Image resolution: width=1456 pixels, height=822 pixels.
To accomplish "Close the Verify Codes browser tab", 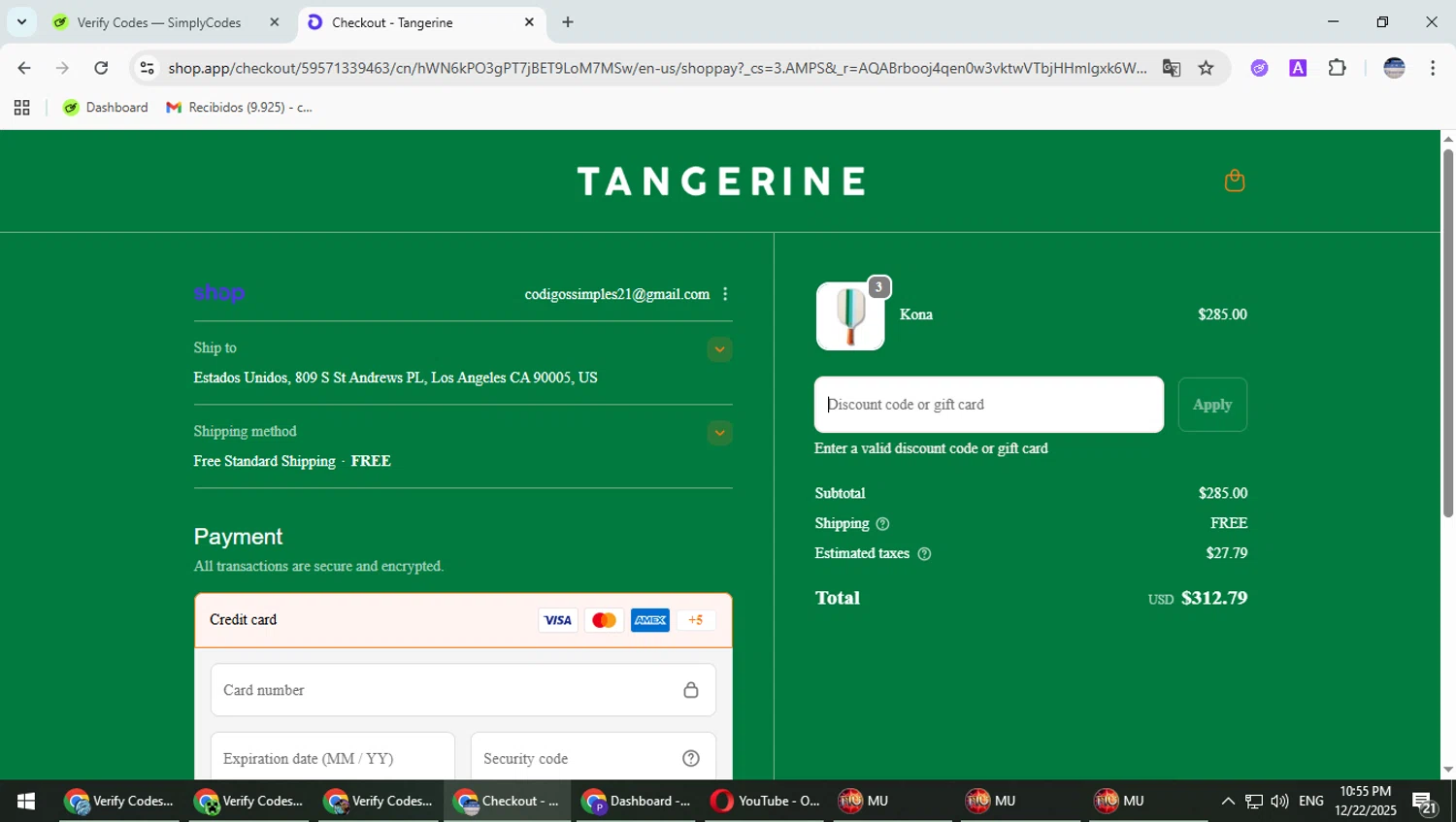I will tap(275, 22).
